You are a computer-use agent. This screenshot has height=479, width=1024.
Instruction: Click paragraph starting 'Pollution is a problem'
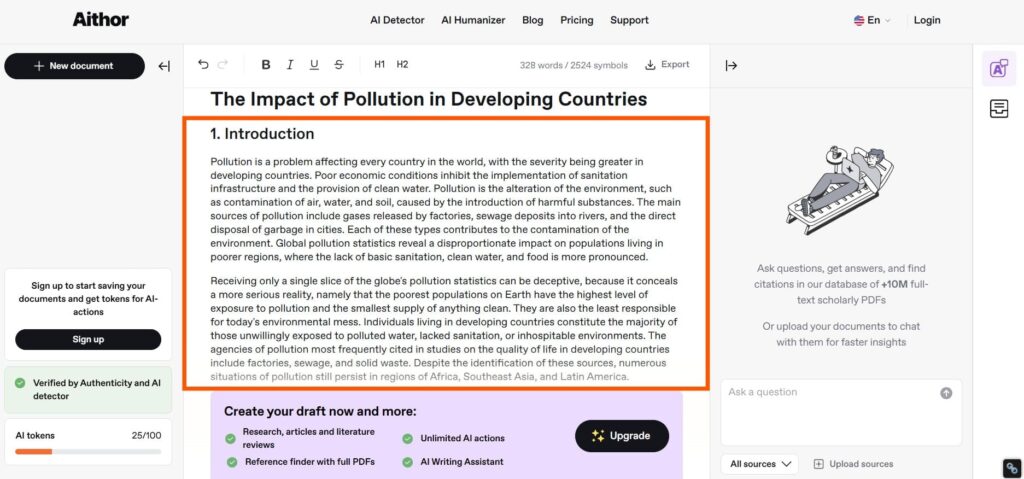(x=445, y=209)
